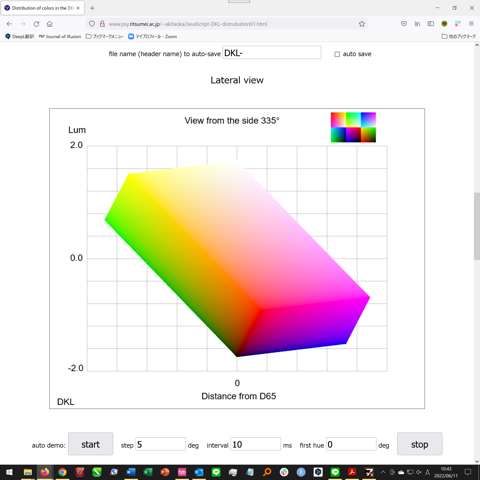Viewport: 480px width, 480px height.
Task: Open the new tab plus button
Action: (x=92, y=8)
